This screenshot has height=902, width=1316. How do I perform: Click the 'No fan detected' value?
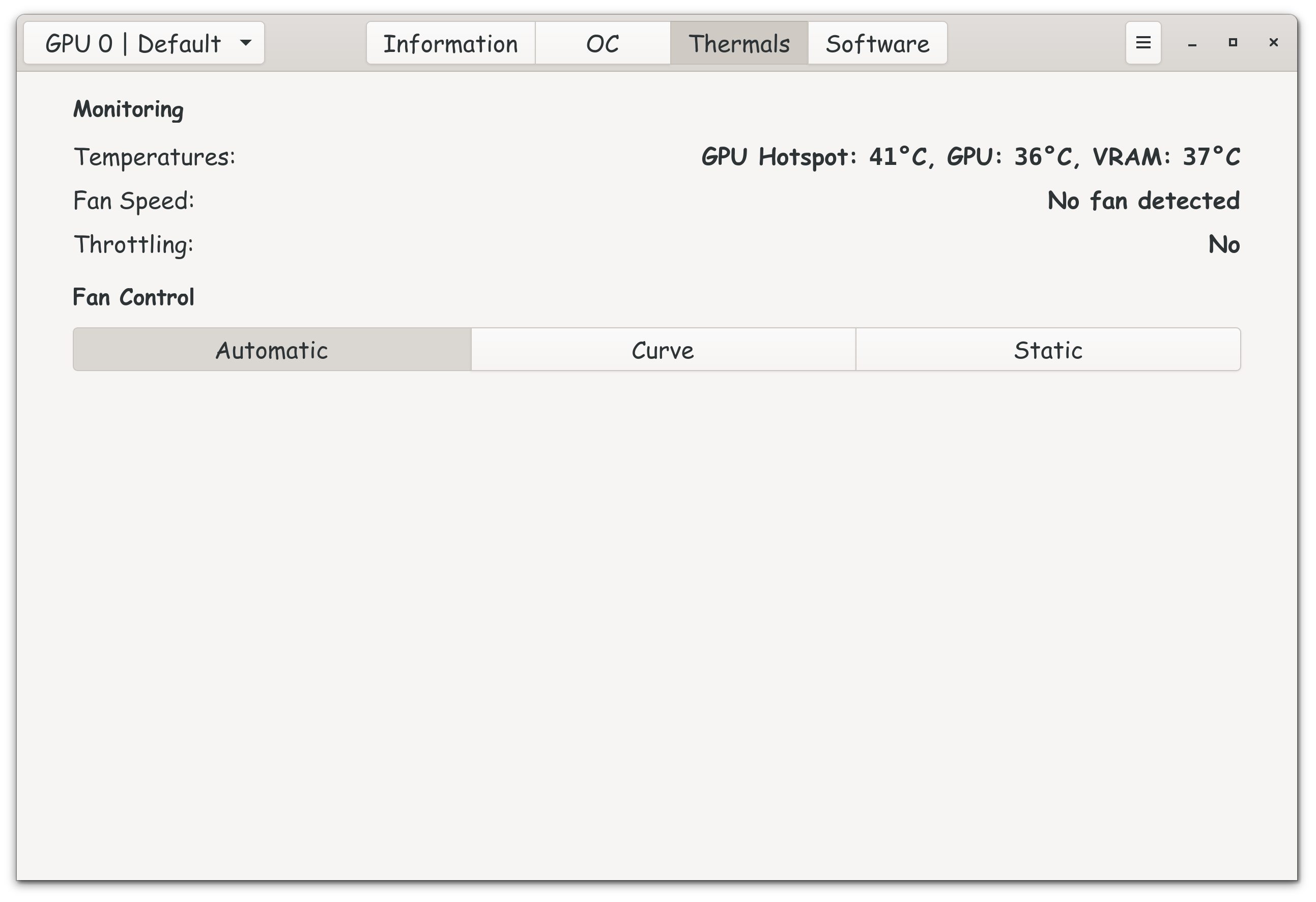click(x=1143, y=201)
